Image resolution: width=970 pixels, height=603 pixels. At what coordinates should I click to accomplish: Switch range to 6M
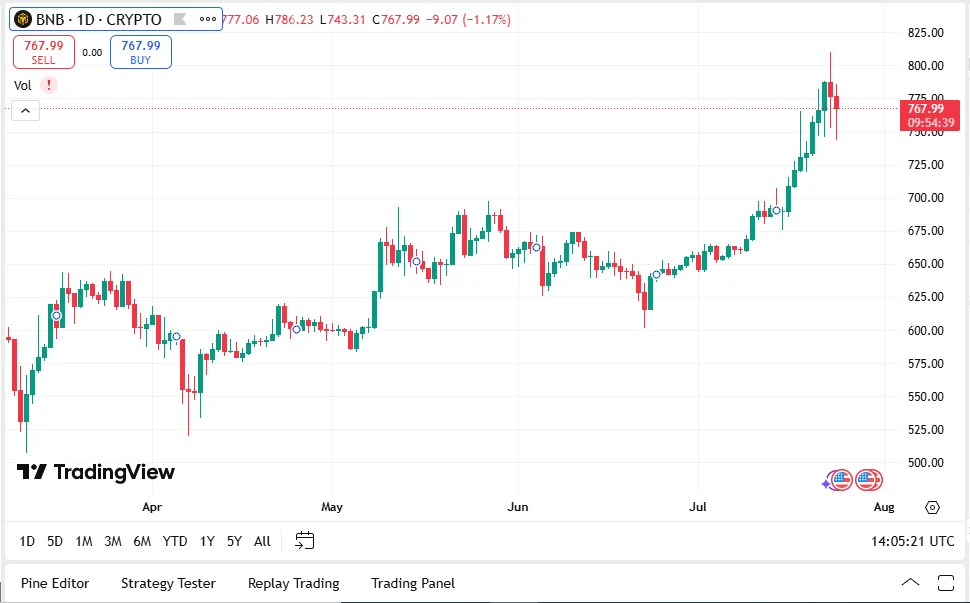[x=142, y=541]
